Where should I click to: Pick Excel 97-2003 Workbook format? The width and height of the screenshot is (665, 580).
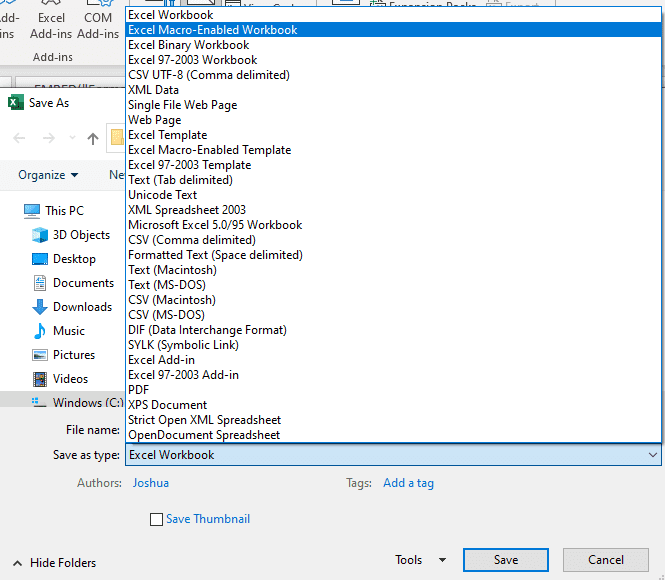(x=394, y=60)
